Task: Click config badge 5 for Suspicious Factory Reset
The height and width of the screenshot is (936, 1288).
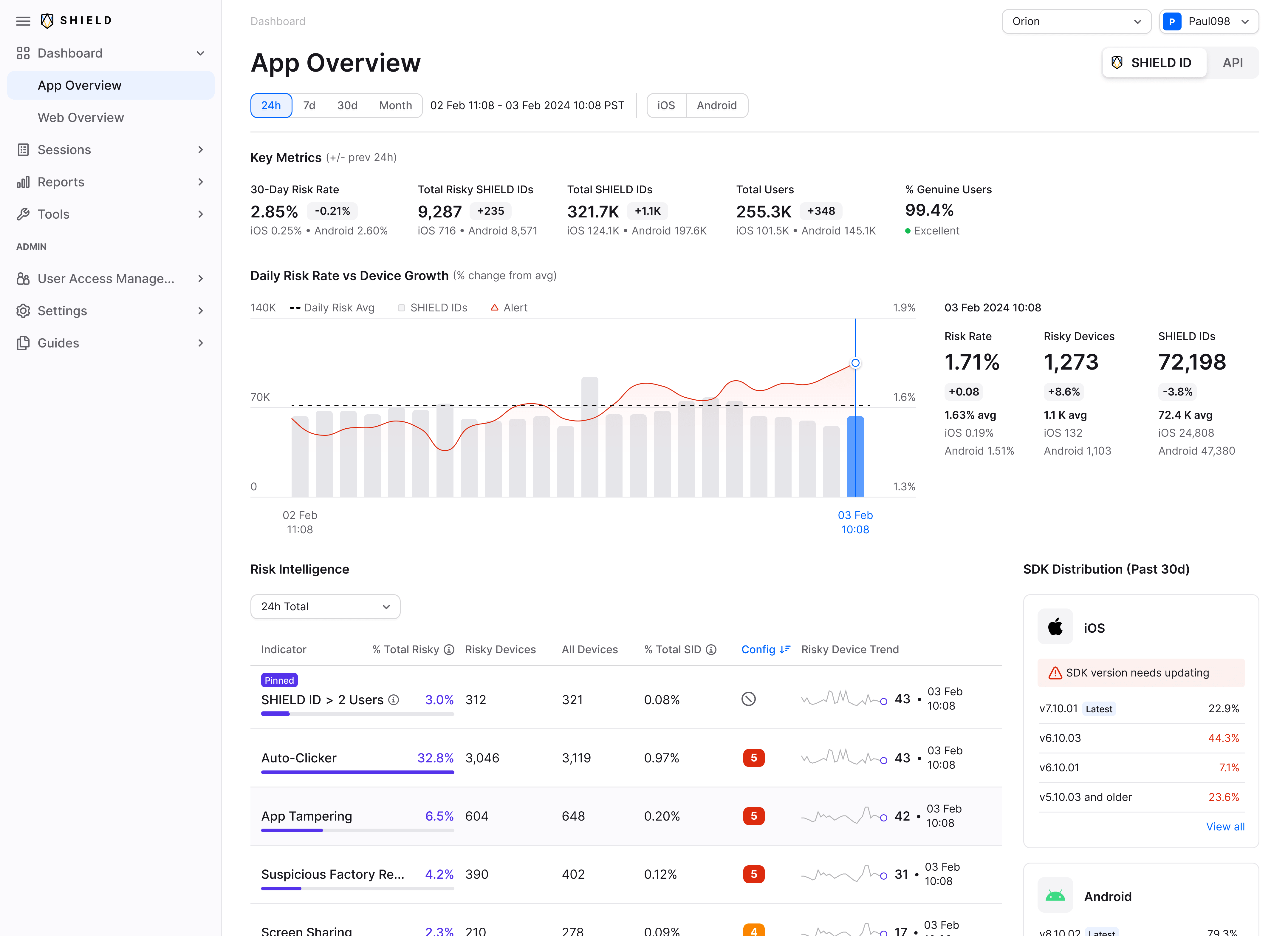Action: [x=754, y=874]
